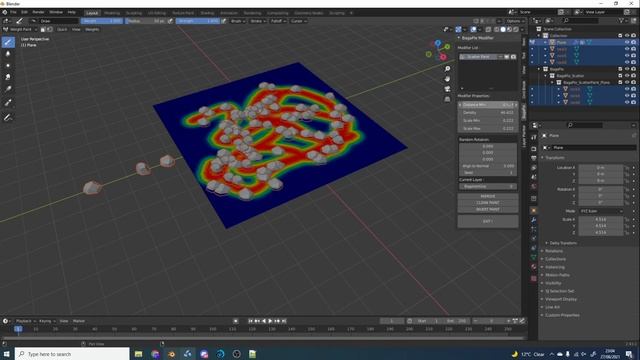
Task: Open the Cursor settings dropdown
Action: pyautogui.click(x=299, y=21)
